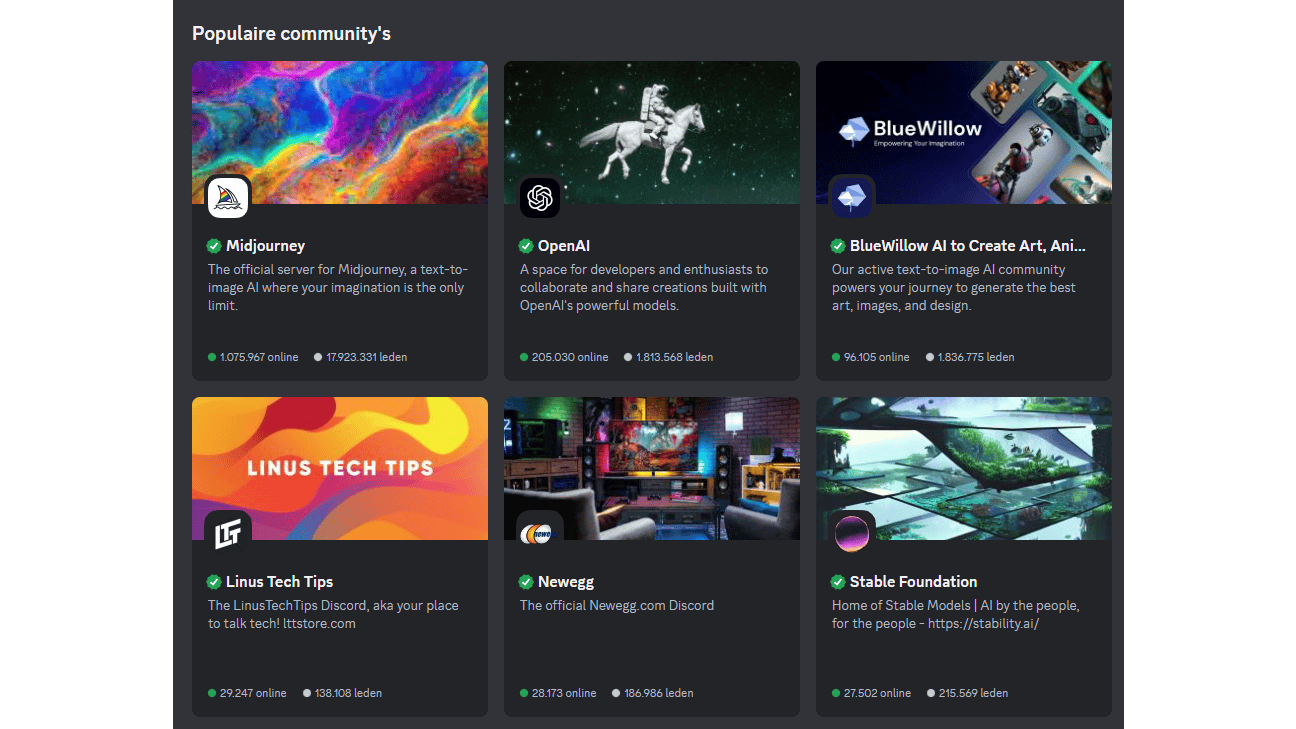Click the Midjourney sailboat server icon
The height and width of the screenshot is (729, 1296).
click(x=228, y=198)
